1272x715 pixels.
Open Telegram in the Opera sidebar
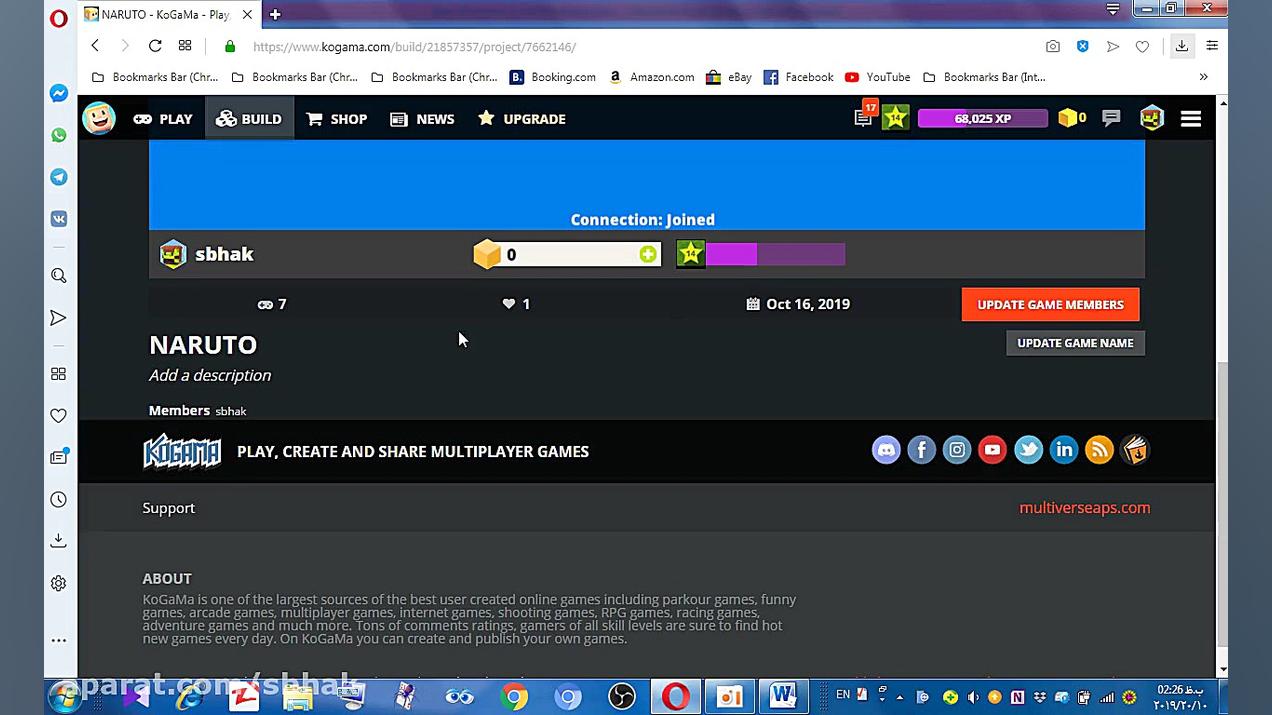point(59,177)
